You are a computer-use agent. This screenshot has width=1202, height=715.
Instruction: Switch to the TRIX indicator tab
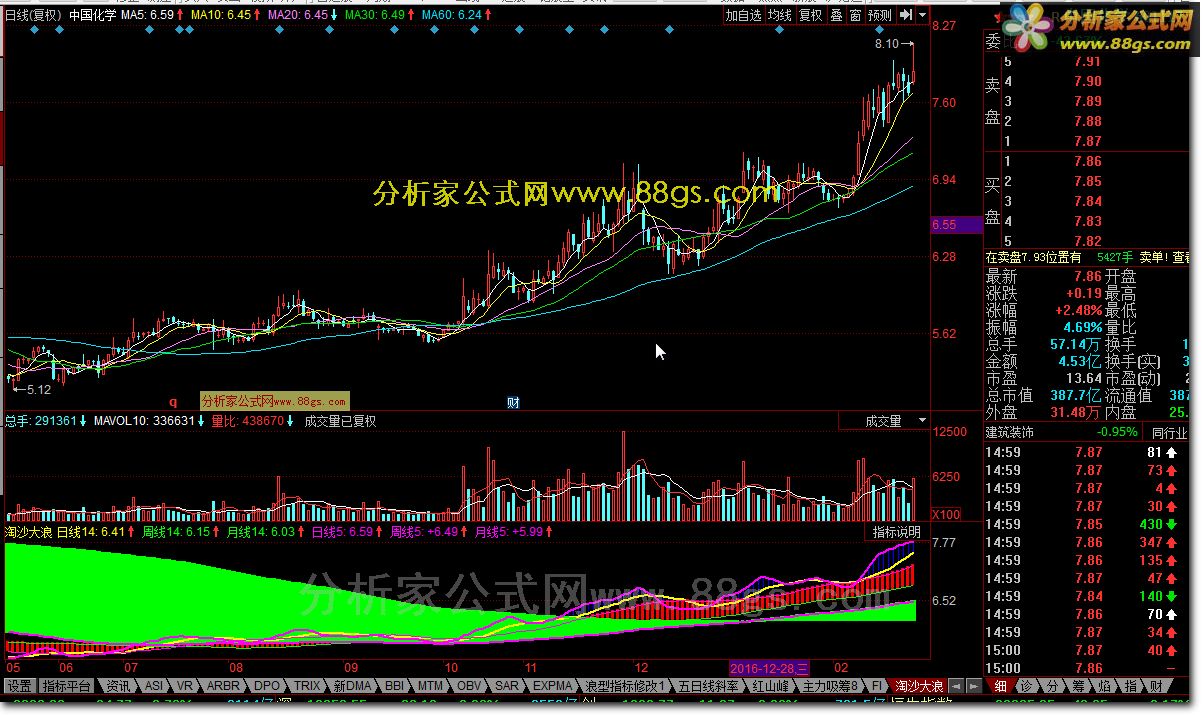coord(306,686)
